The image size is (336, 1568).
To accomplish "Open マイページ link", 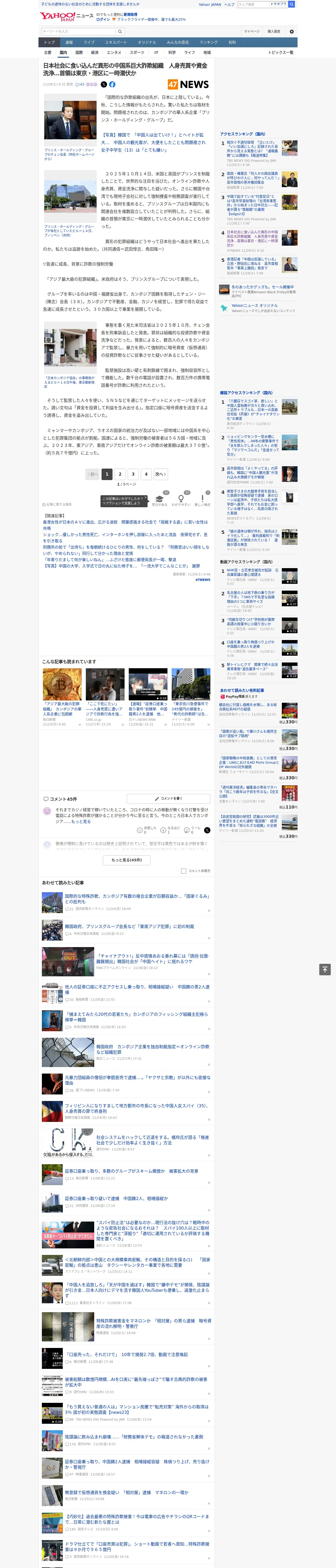I will tap(252, 32).
